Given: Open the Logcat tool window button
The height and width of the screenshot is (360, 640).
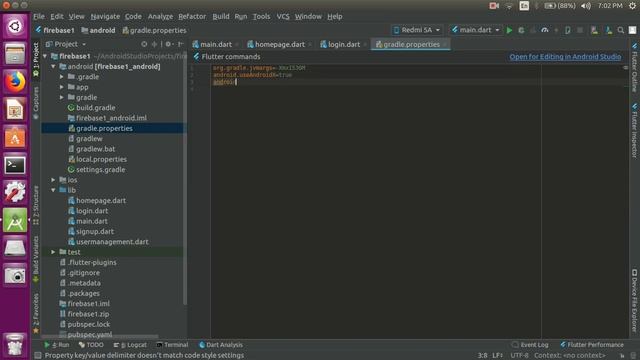Looking at the screenshot, I should click(130, 345).
